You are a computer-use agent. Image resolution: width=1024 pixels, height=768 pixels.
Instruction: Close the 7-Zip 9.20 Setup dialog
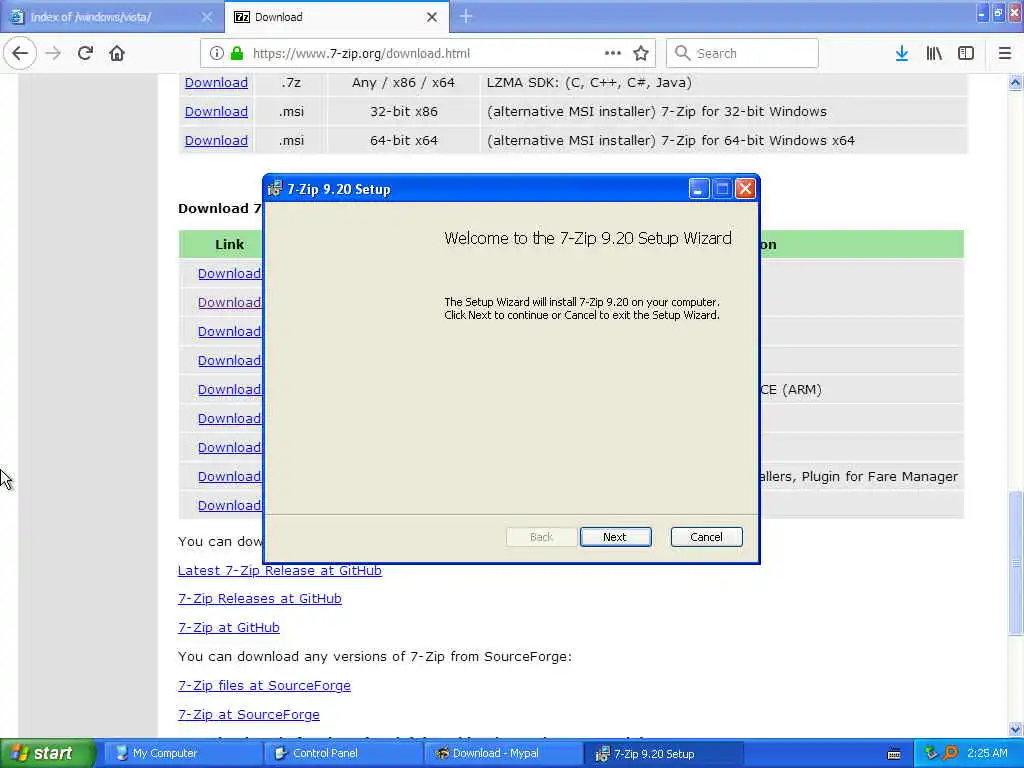pos(745,189)
